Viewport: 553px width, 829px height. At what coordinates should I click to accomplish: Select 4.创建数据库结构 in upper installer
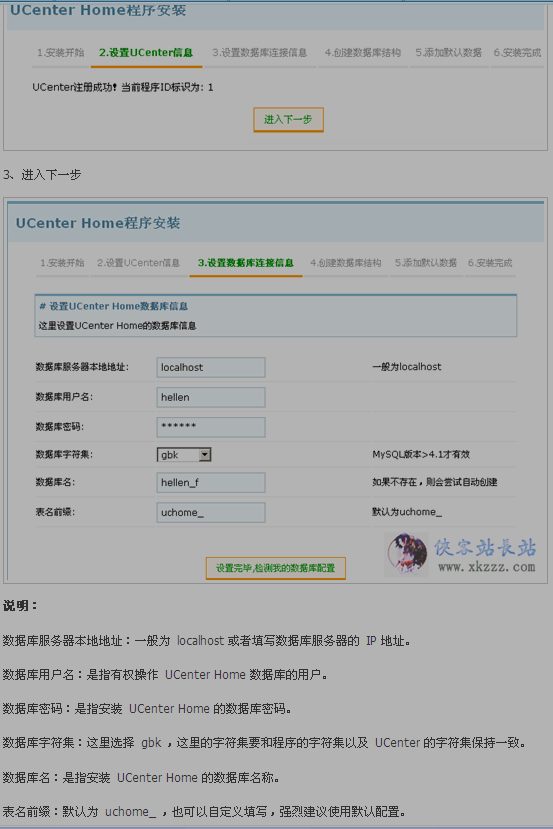363,52
